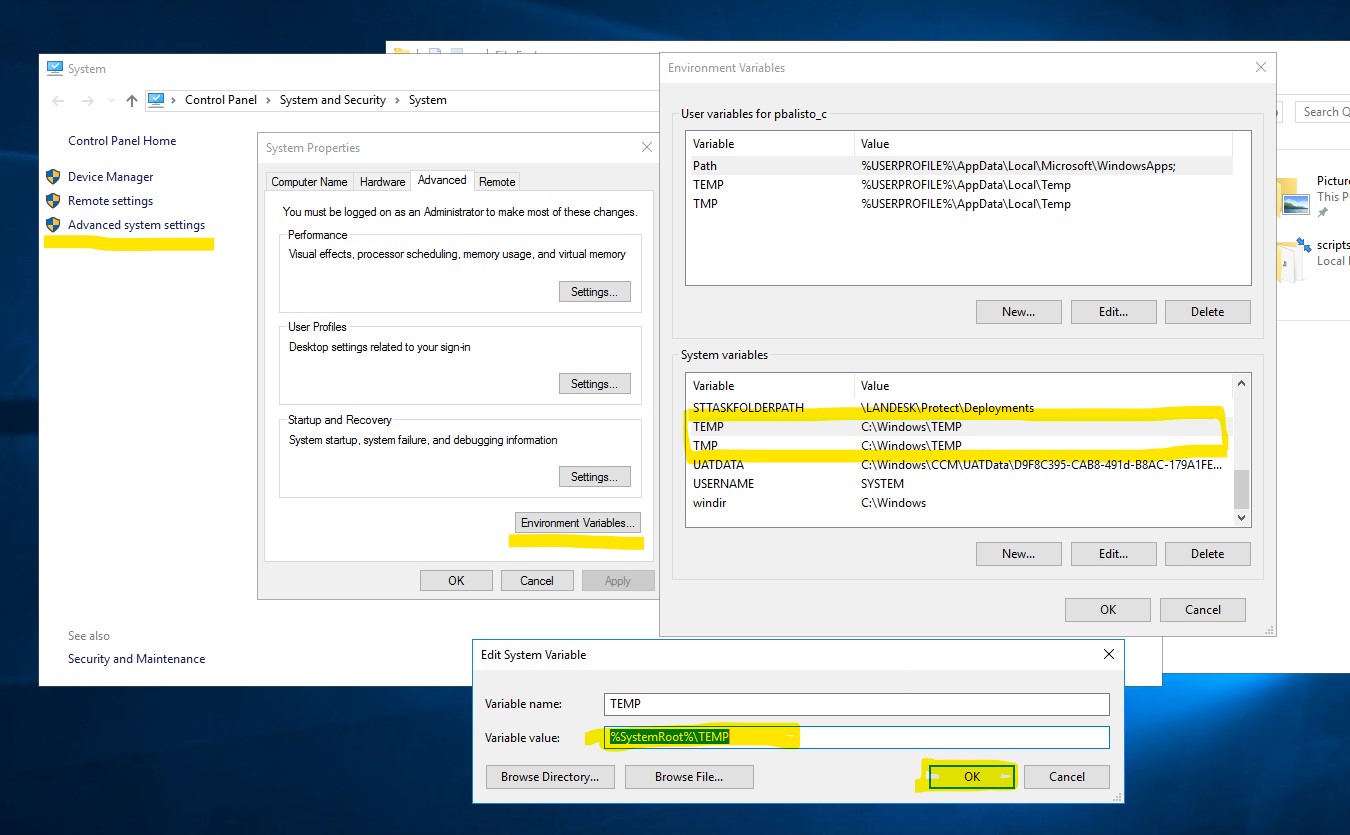Click the Remote settings shield icon
The height and width of the screenshot is (835, 1350).
54,201
